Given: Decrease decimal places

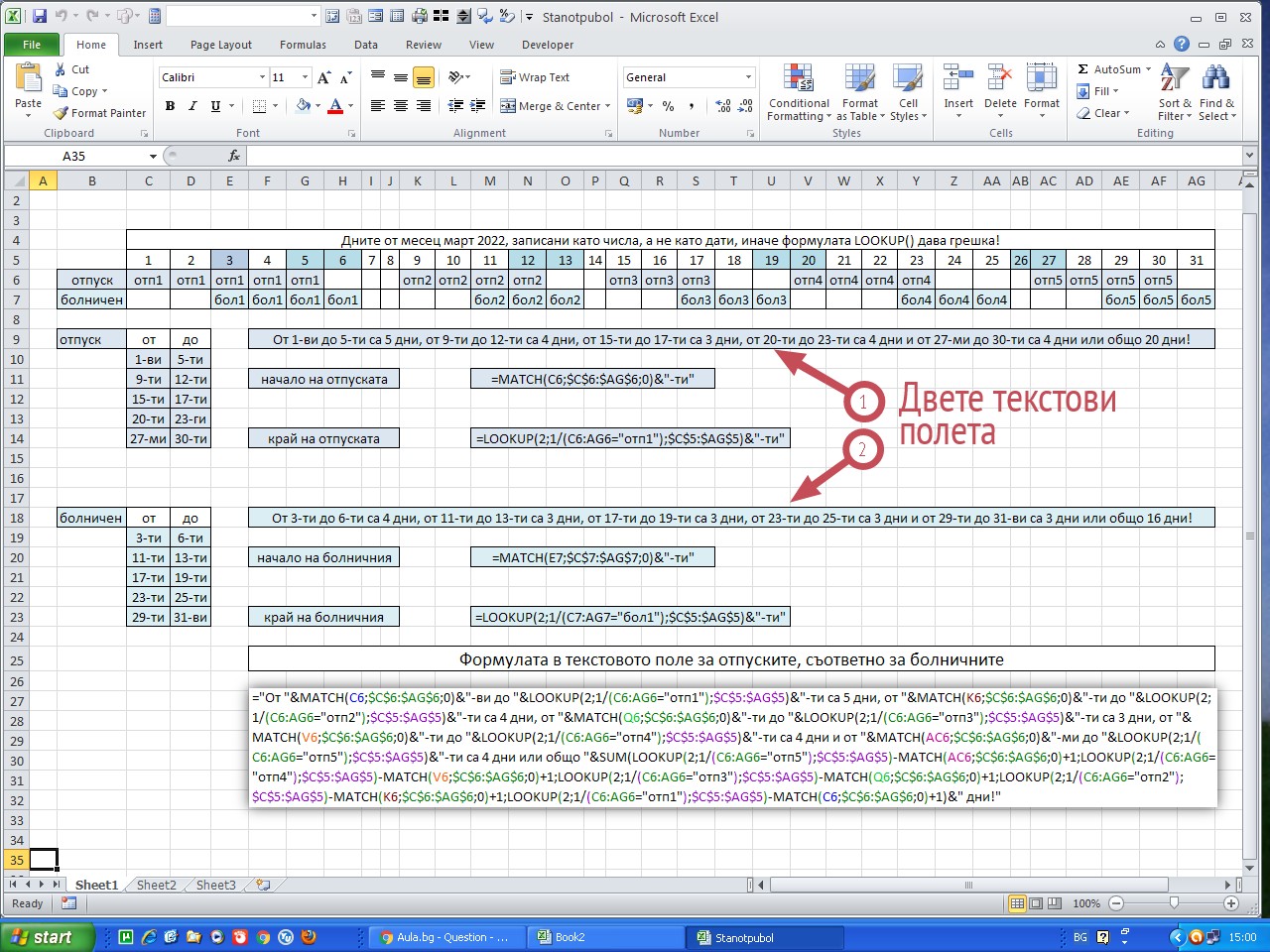Looking at the screenshot, I should [745, 105].
